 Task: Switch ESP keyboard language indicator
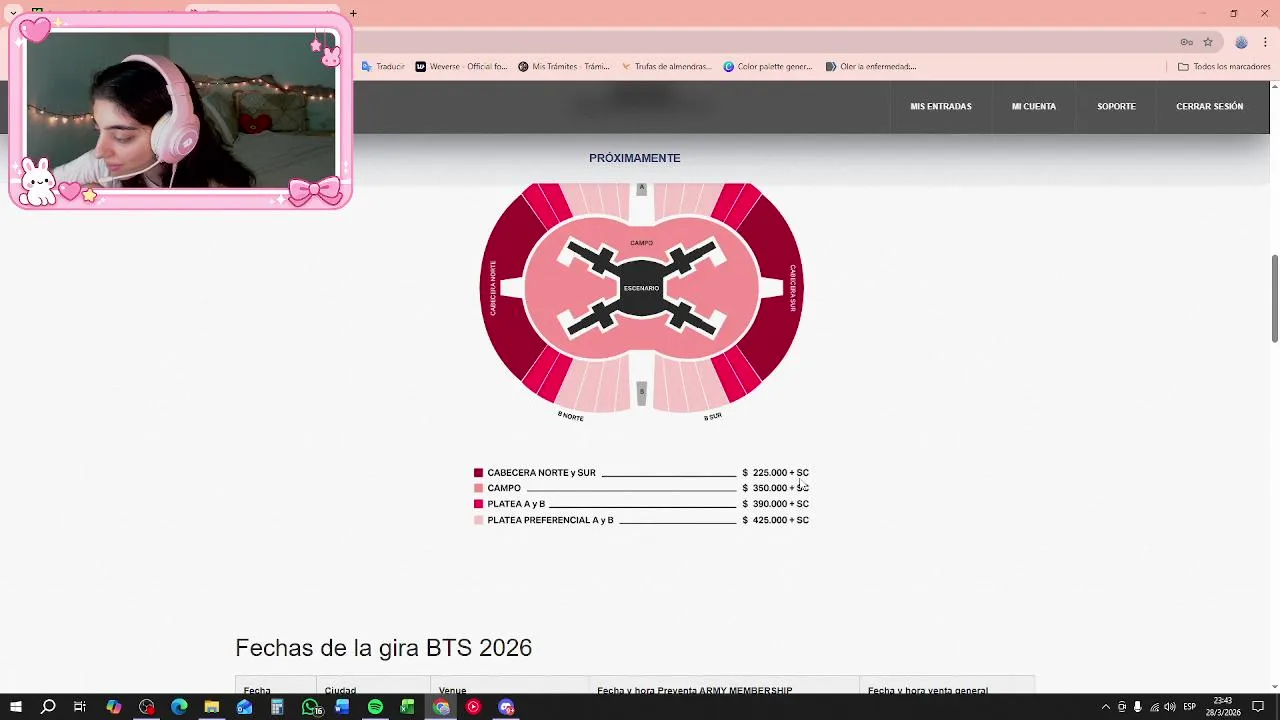[x=1189, y=707]
